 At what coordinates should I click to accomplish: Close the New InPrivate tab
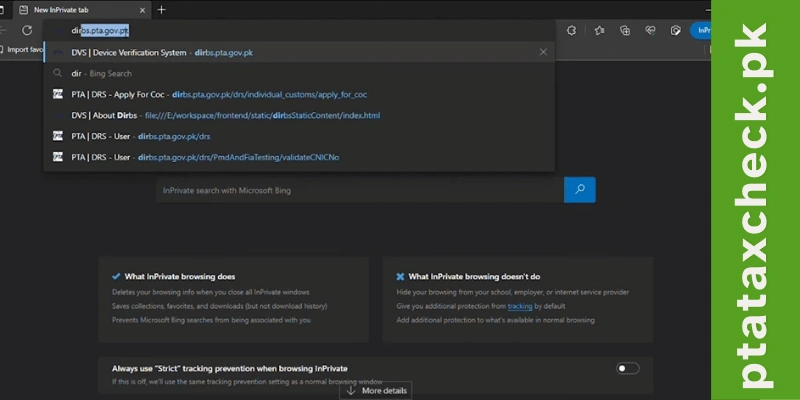(143, 10)
